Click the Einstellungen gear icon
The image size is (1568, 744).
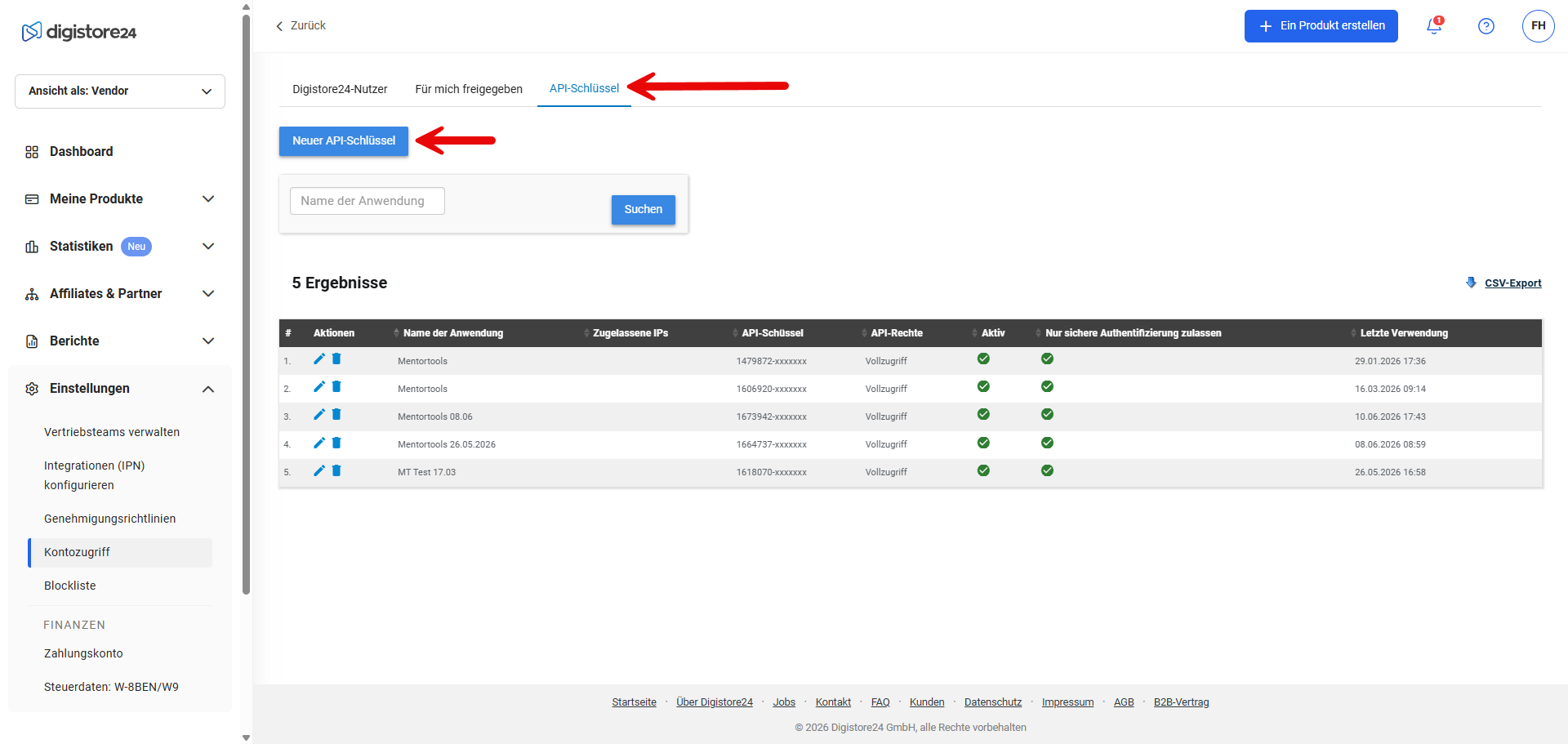tap(32, 389)
